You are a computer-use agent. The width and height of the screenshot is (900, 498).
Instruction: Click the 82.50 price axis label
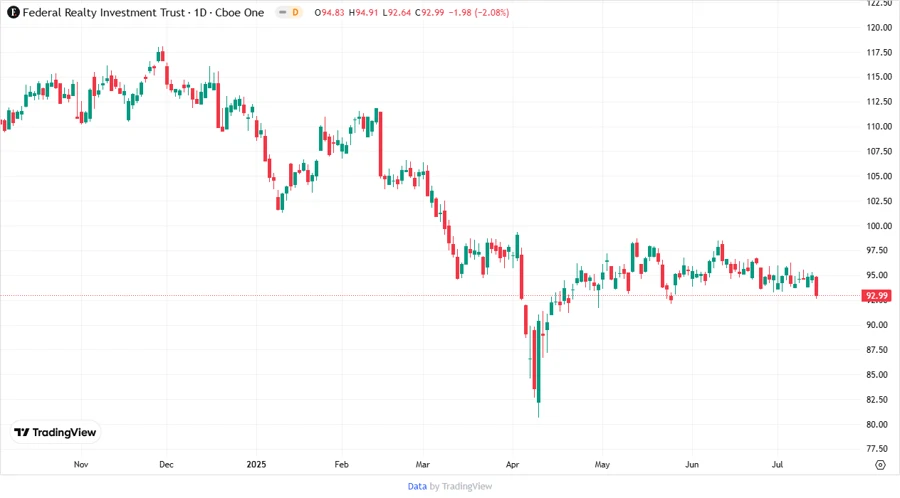(879, 399)
